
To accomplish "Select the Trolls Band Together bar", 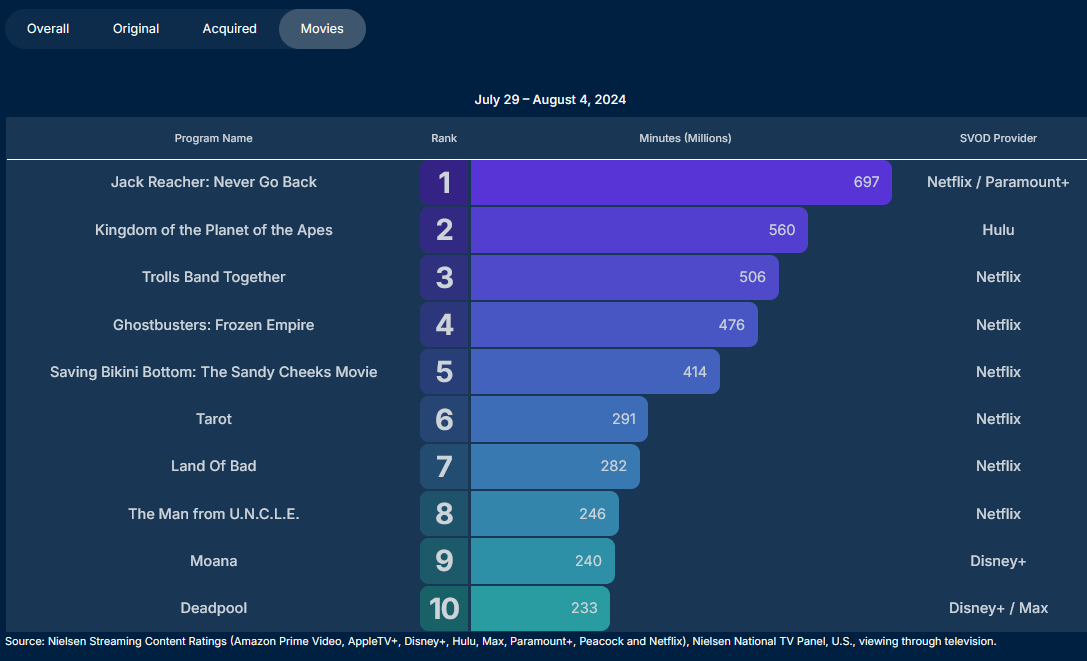I will (624, 277).
